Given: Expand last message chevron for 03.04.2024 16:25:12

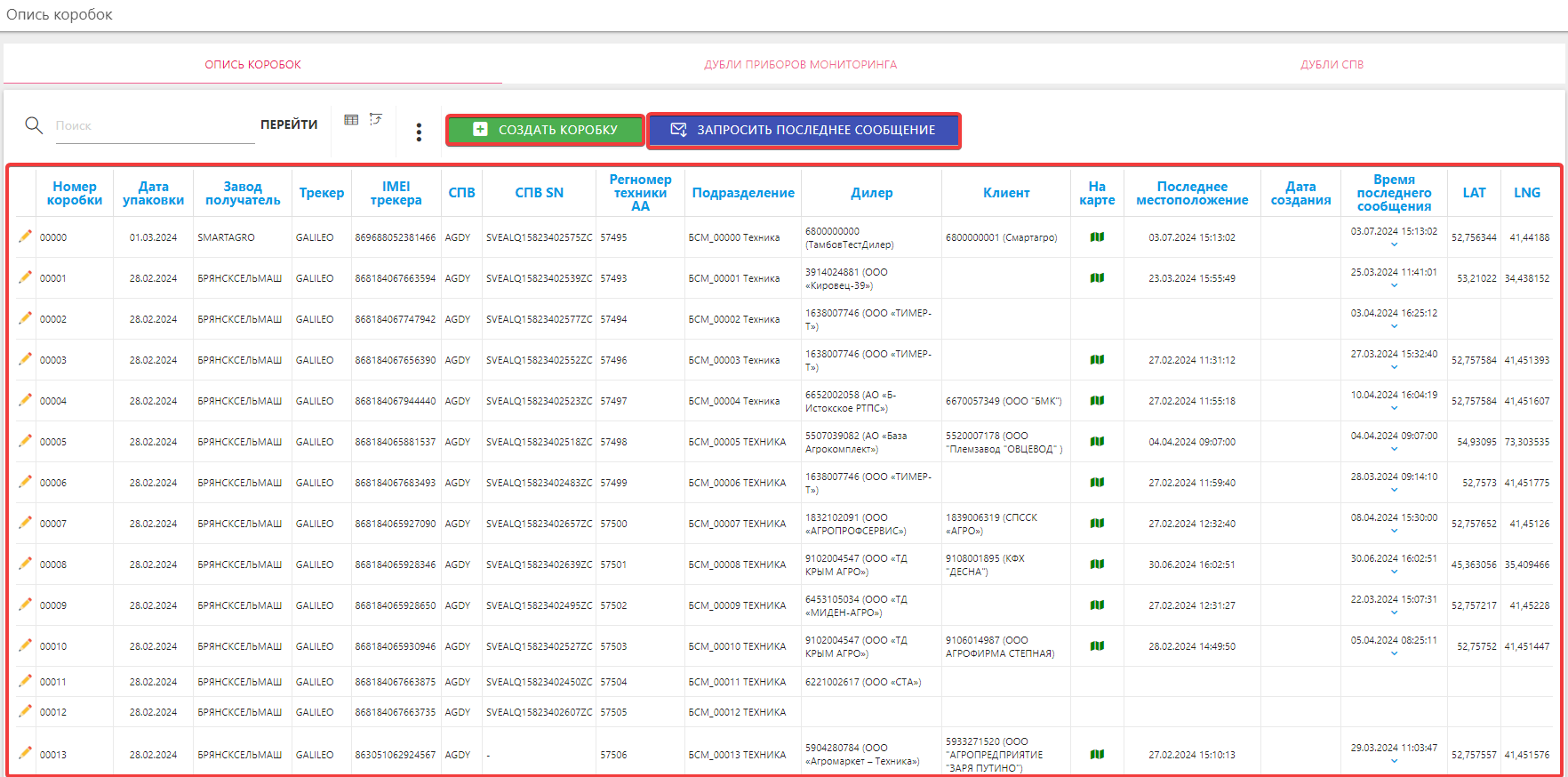Looking at the screenshot, I should [1394, 326].
